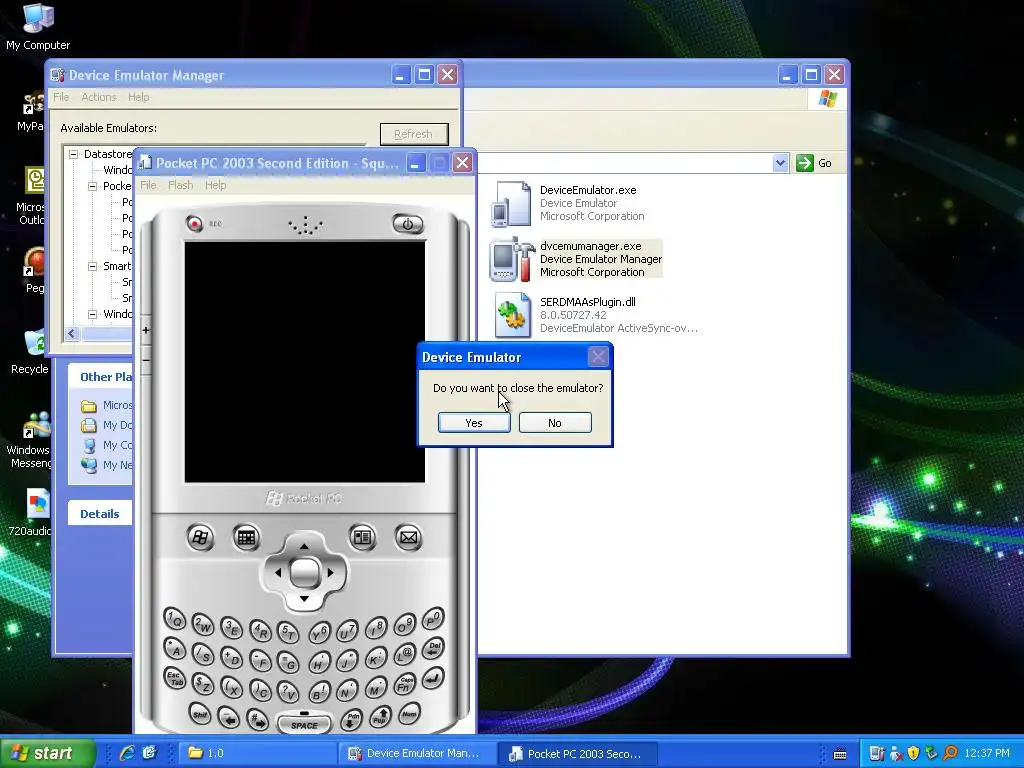Launch Internet Explorer from quick launch
The height and width of the screenshot is (768, 1024).
[x=127, y=753]
